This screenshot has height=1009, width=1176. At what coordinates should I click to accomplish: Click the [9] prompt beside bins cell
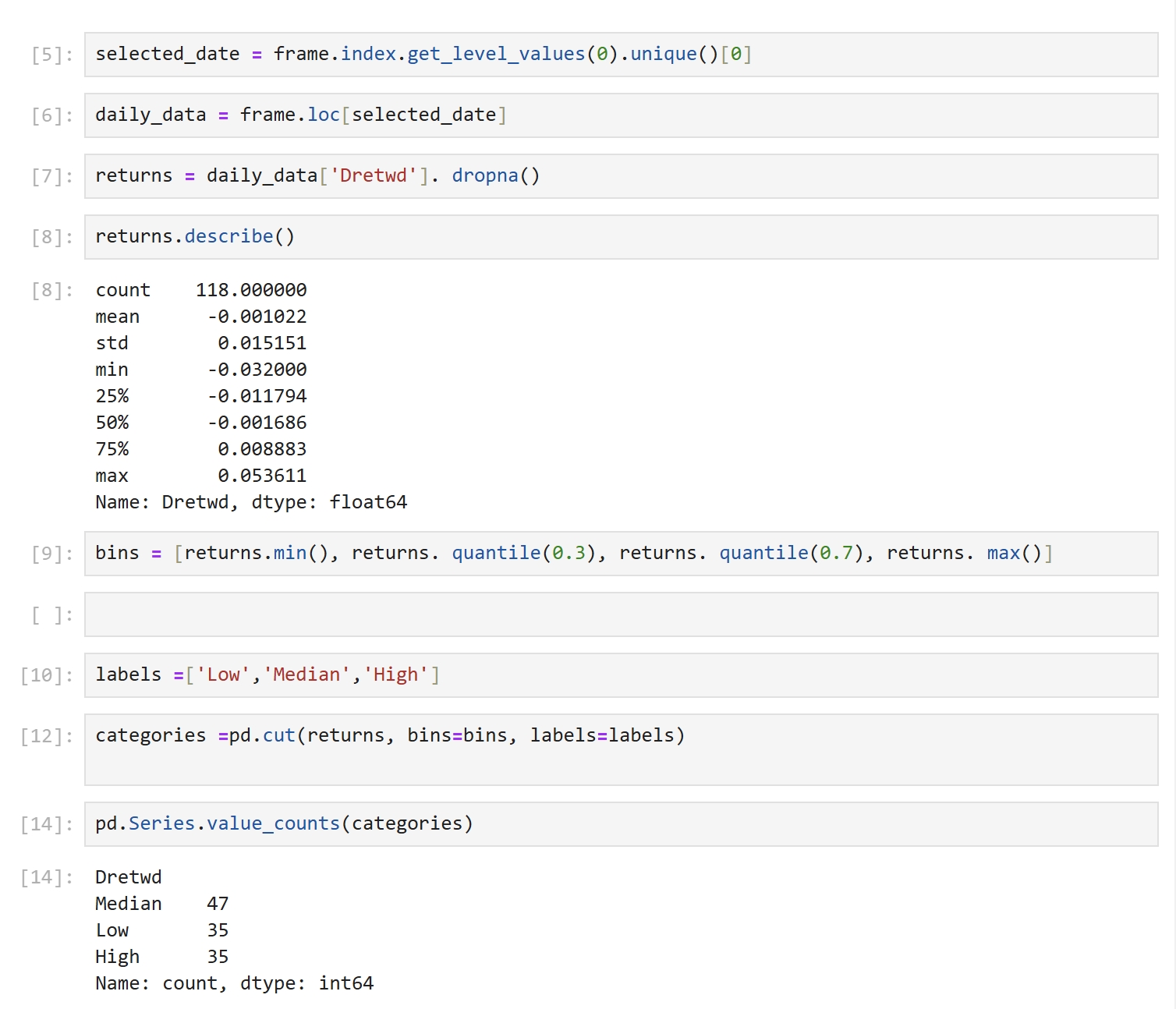click(52, 554)
